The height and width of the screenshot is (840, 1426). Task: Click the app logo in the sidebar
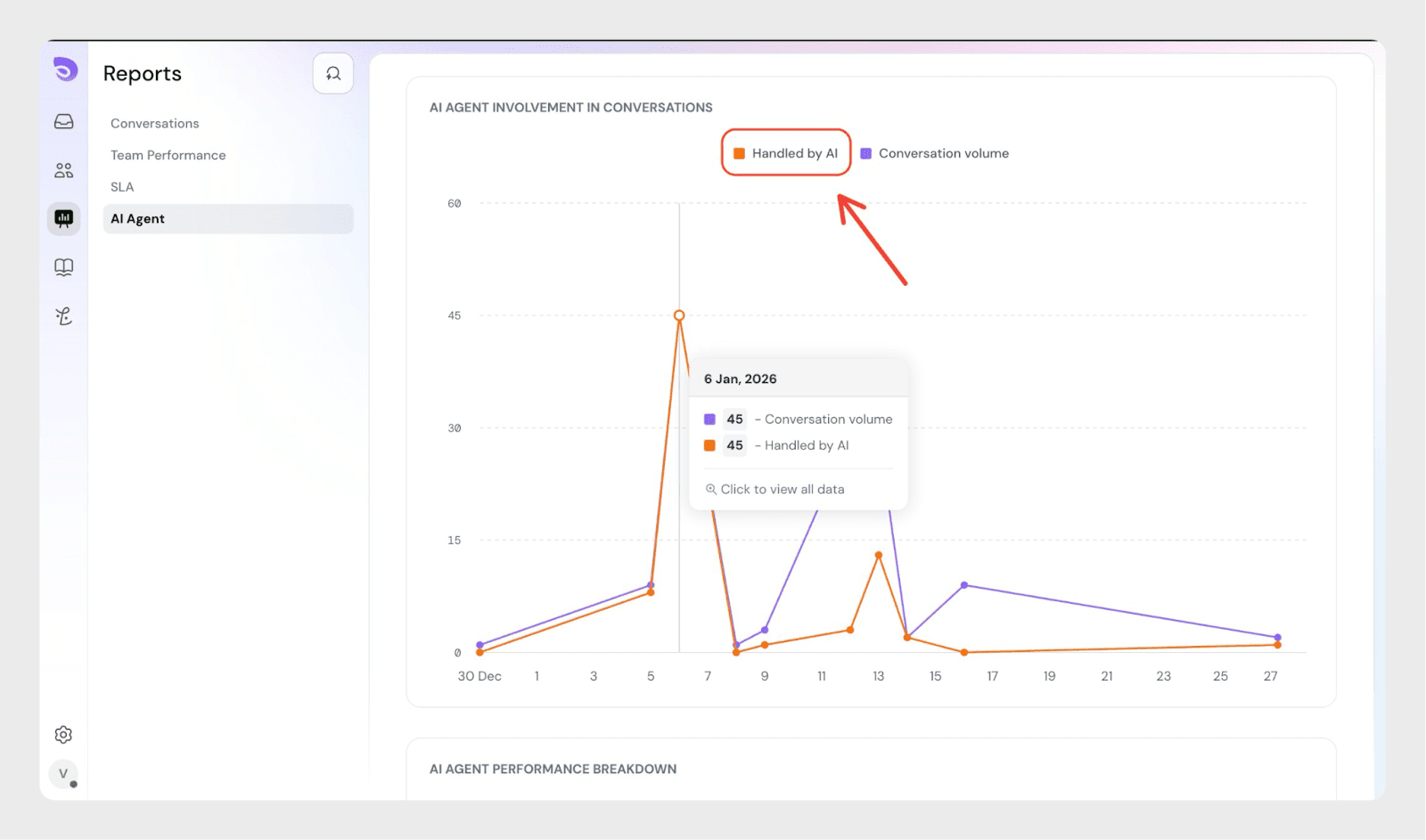click(65, 69)
